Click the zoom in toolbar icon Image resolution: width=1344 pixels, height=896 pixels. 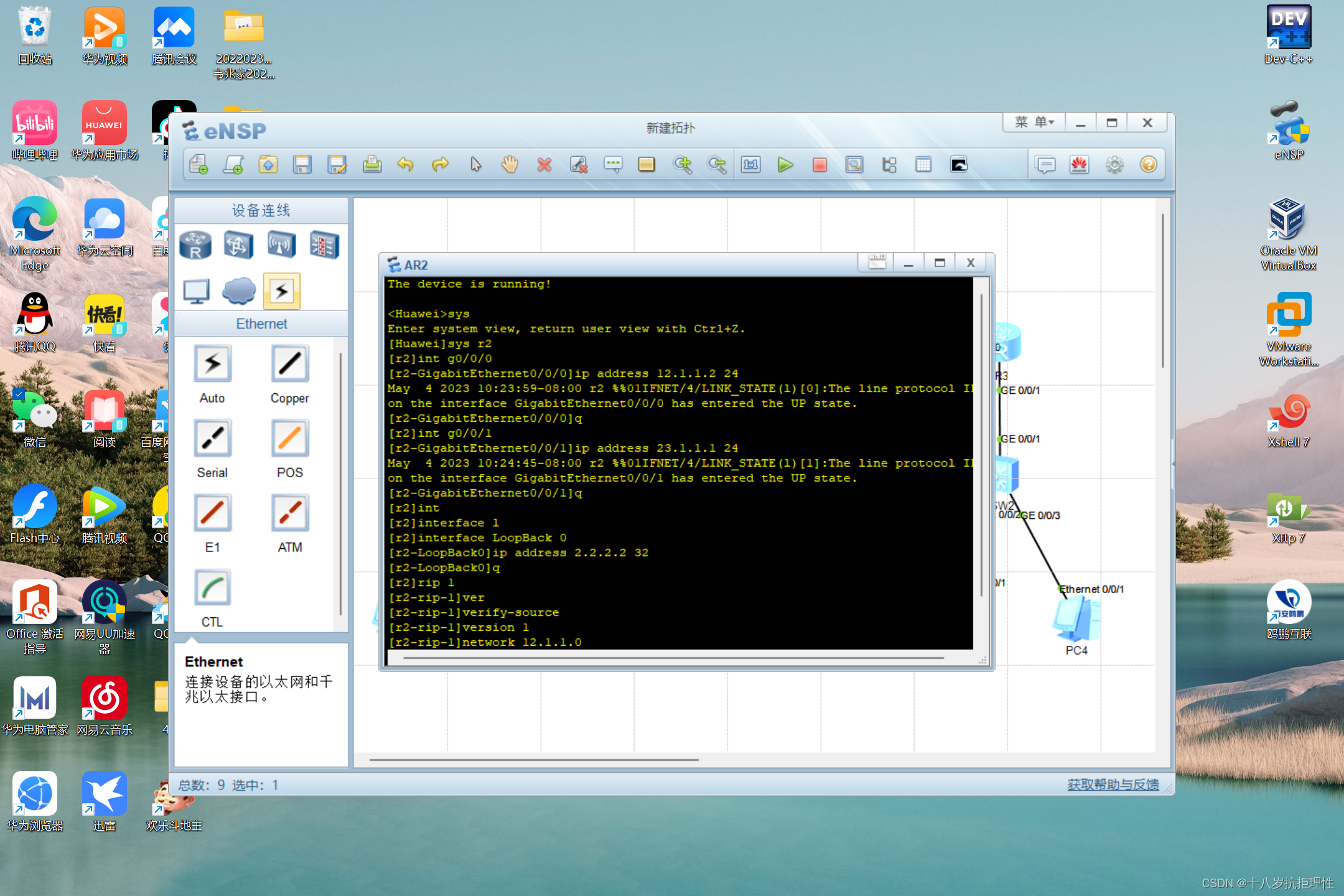(x=683, y=165)
